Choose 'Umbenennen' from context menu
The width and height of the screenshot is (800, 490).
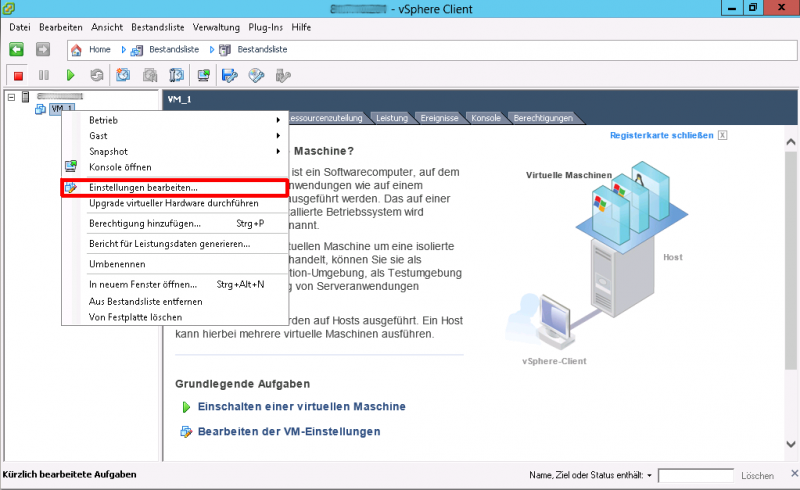(x=174, y=264)
